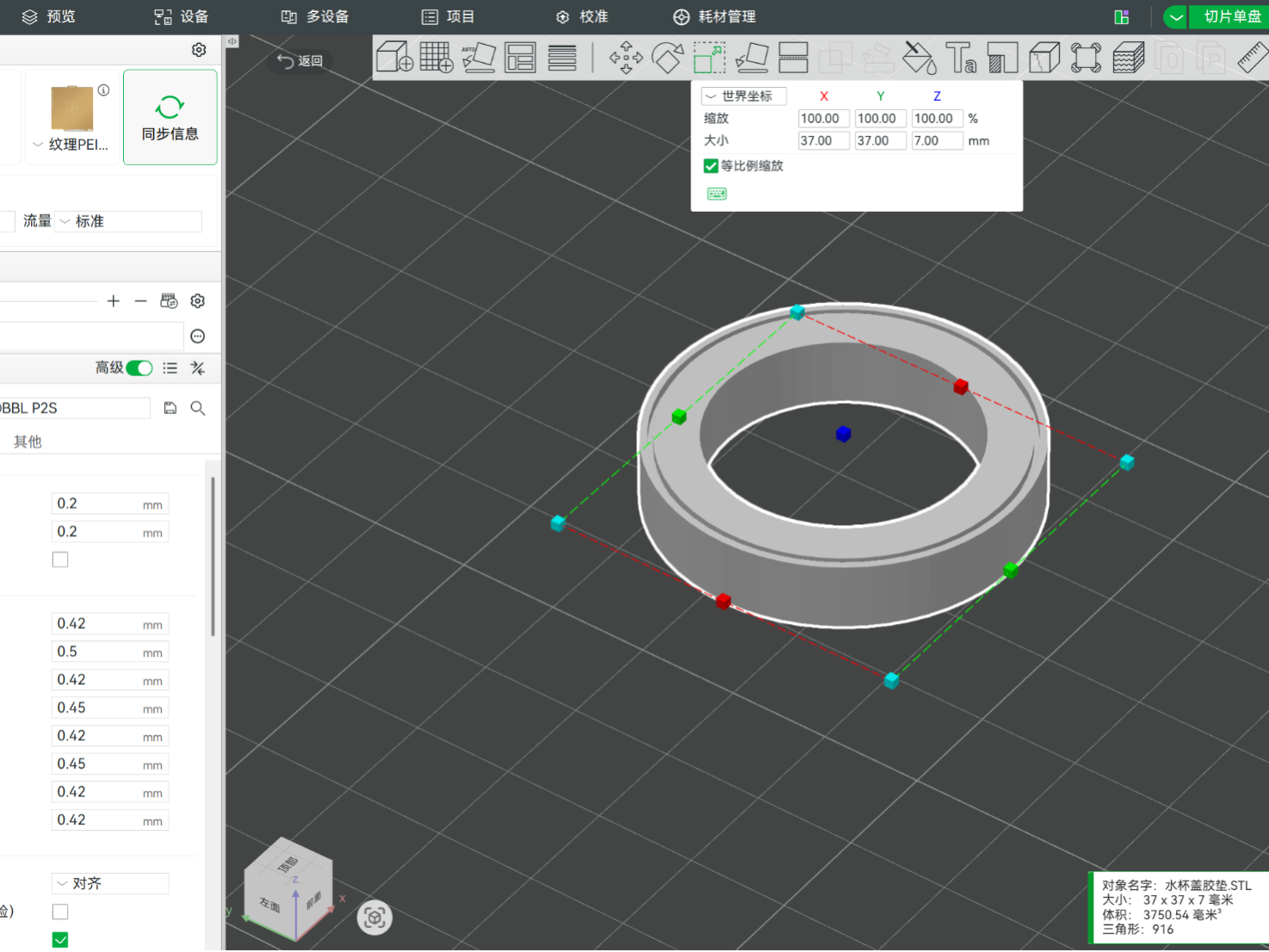Open the 对齐 dropdown
Image resolution: width=1269 pixels, height=952 pixels.
click(x=110, y=883)
